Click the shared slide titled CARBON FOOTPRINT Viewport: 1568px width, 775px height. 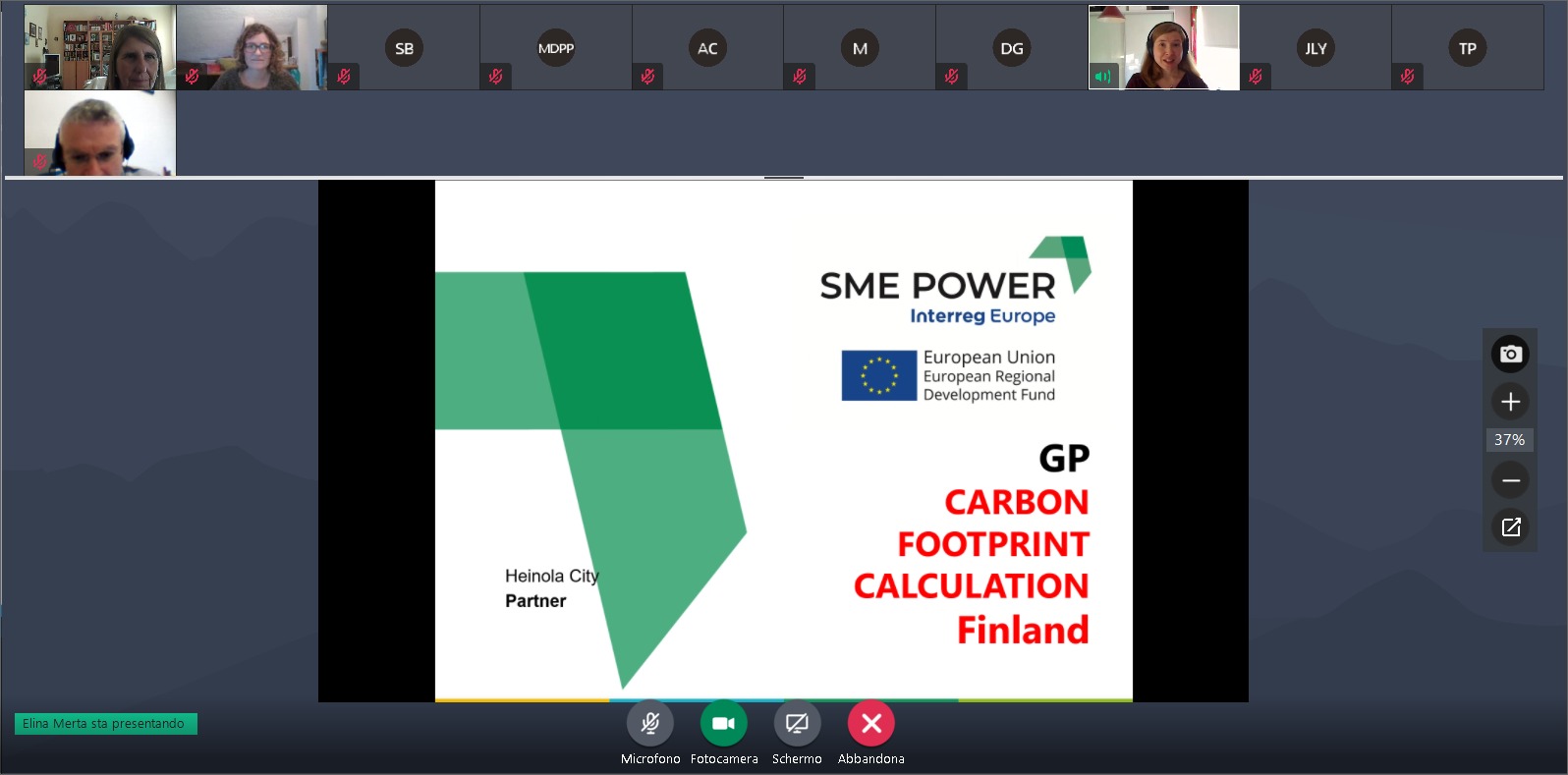784,441
